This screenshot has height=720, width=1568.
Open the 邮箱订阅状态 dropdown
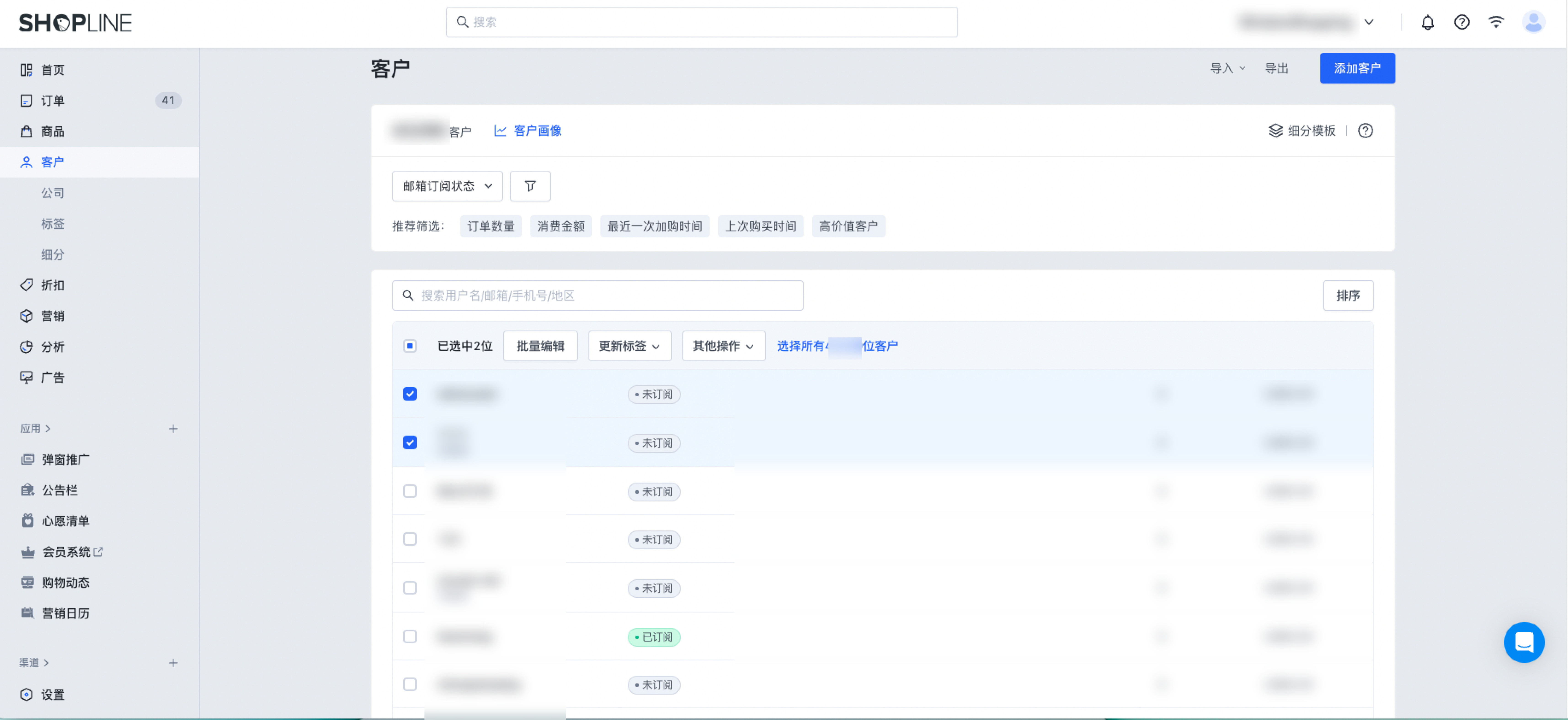click(447, 186)
